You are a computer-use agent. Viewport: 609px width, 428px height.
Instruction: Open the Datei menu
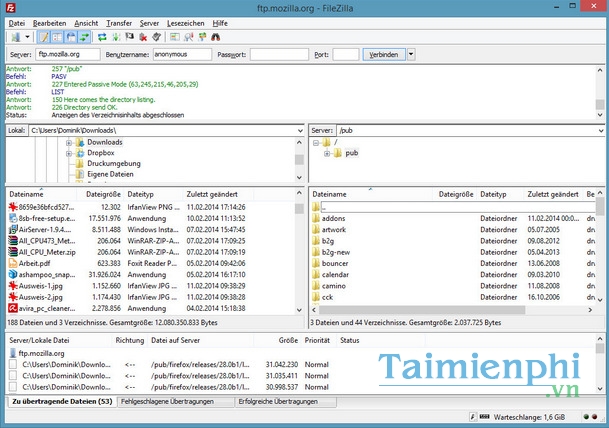(x=17, y=23)
